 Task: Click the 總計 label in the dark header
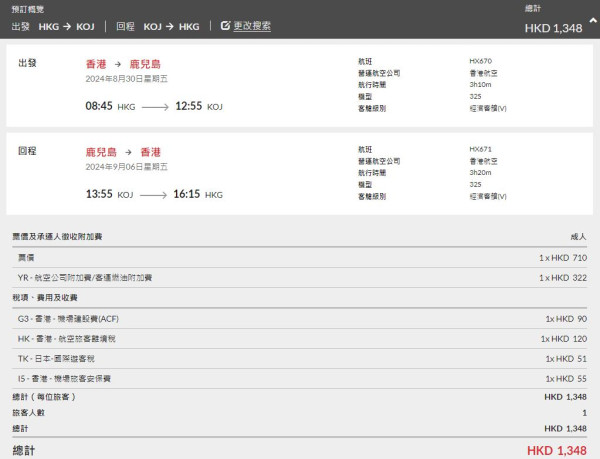click(533, 8)
